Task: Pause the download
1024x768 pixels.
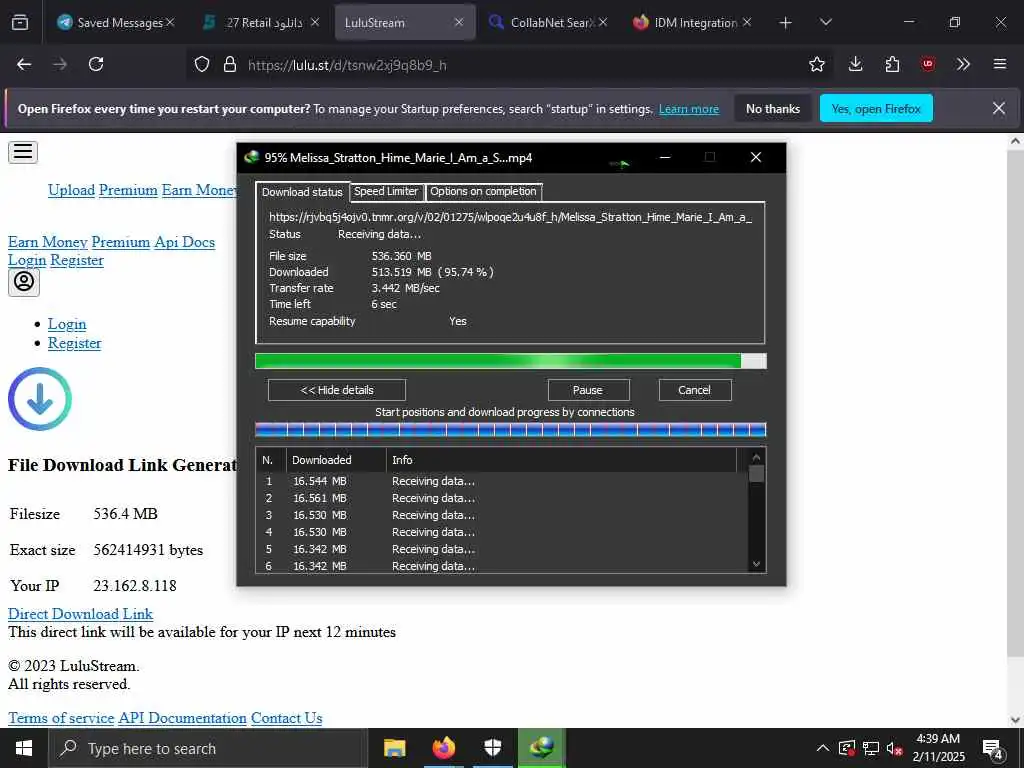Action: [588, 390]
